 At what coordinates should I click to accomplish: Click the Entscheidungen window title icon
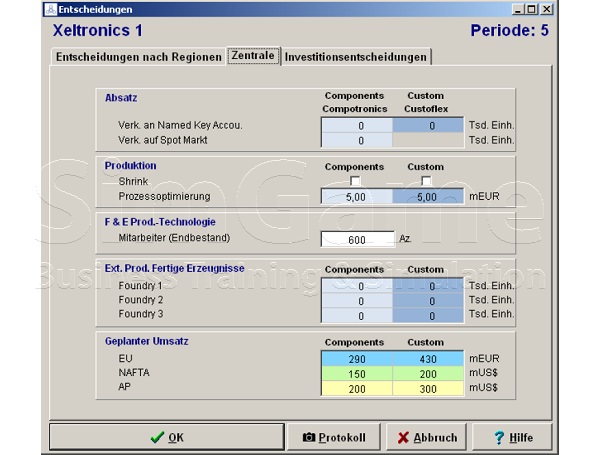50,9
